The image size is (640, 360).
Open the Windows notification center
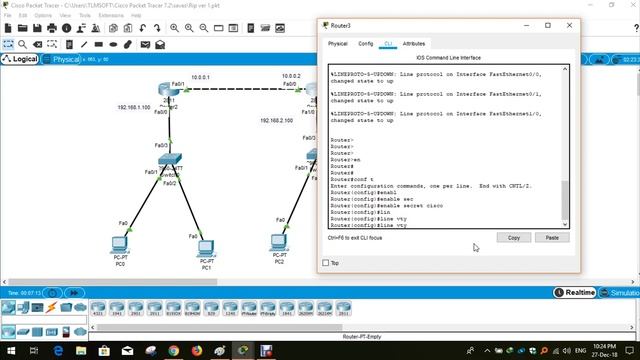coord(629,351)
